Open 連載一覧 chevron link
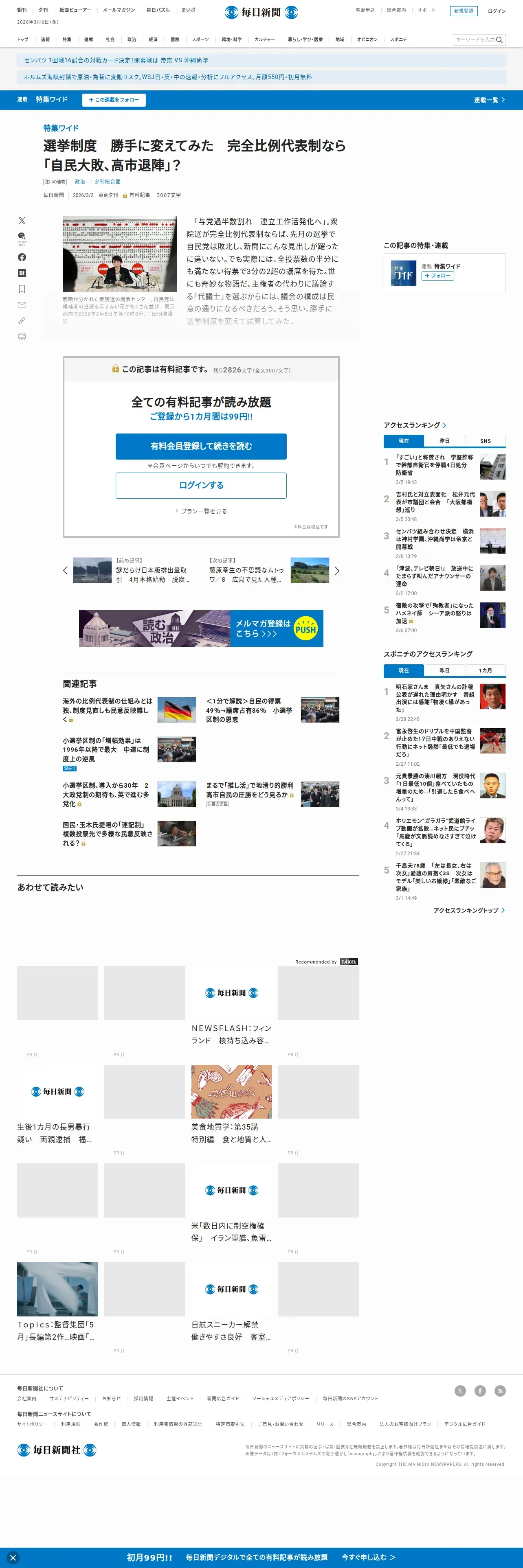The image size is (523, 1568). pyautogui.click(x=490, y=100)
